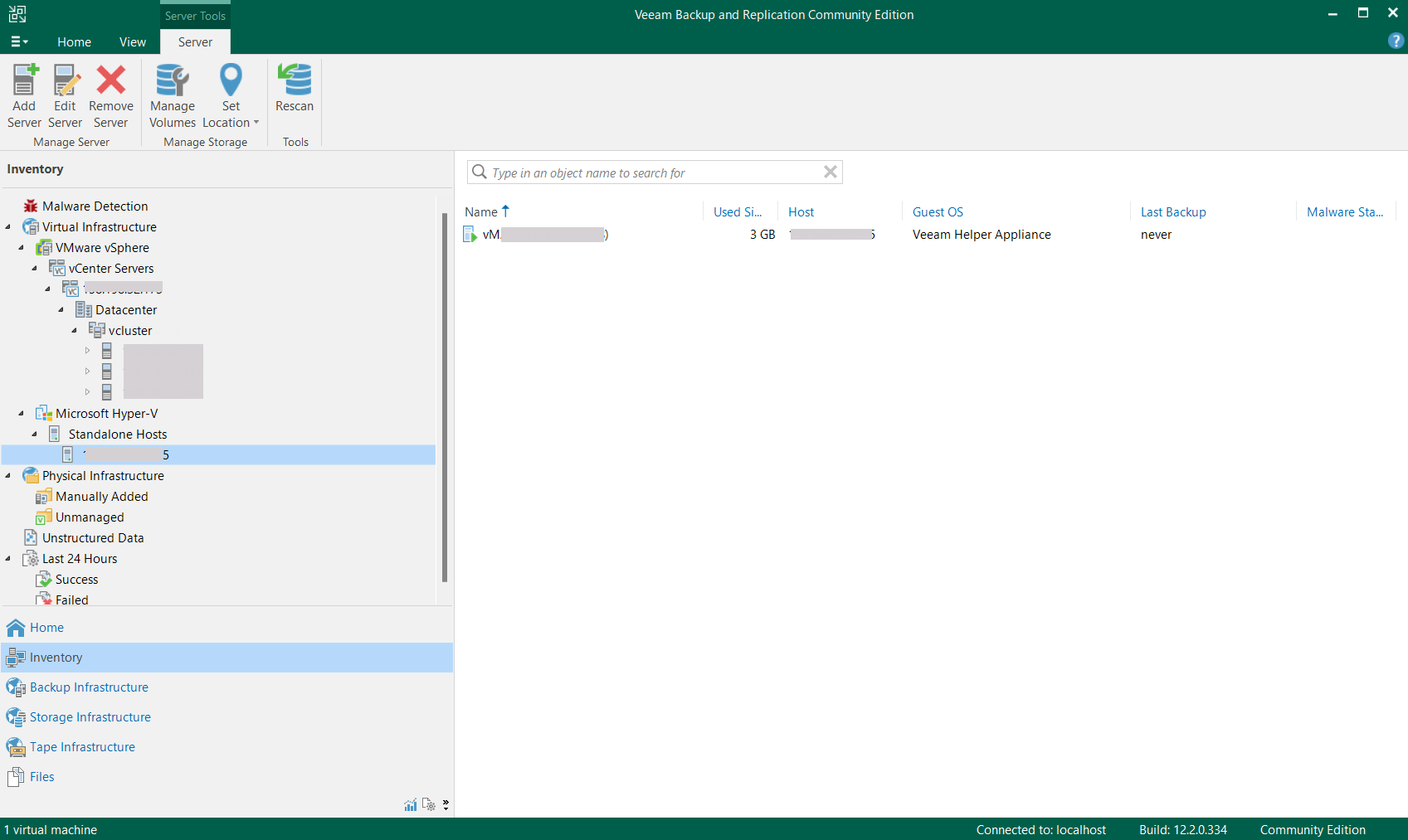Collapse the Last 24 Hours branch
Image resolution: width=1408 pixels, height=840 pixels.
[8, 559]
